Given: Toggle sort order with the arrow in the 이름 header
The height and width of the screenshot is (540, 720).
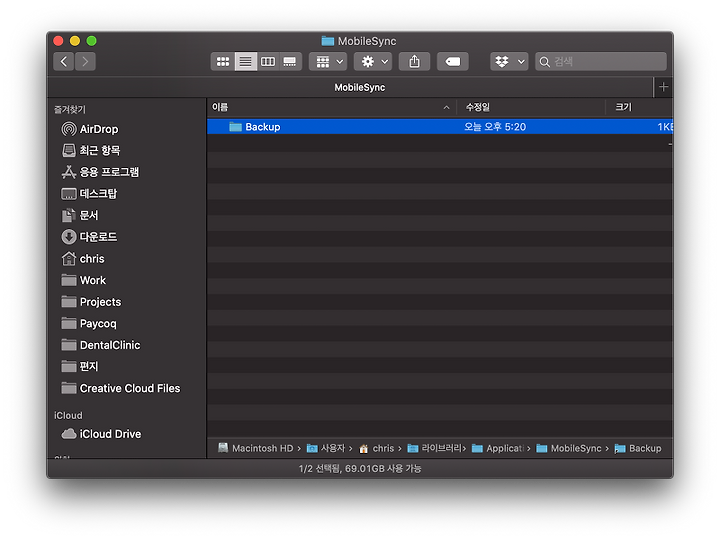Looking at the screenshot, I should pos(446,107).
